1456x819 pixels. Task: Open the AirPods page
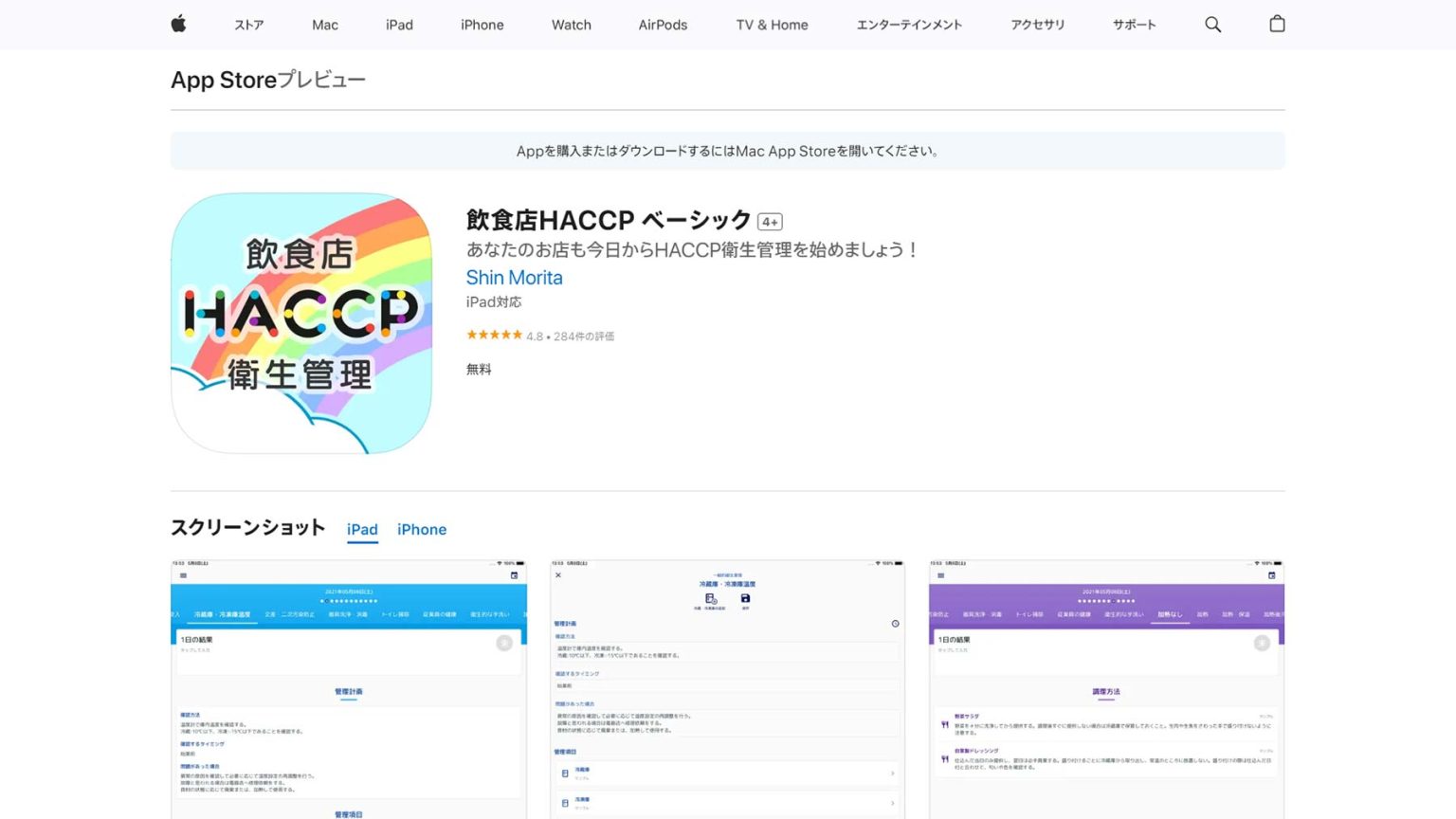pos(663,25)
